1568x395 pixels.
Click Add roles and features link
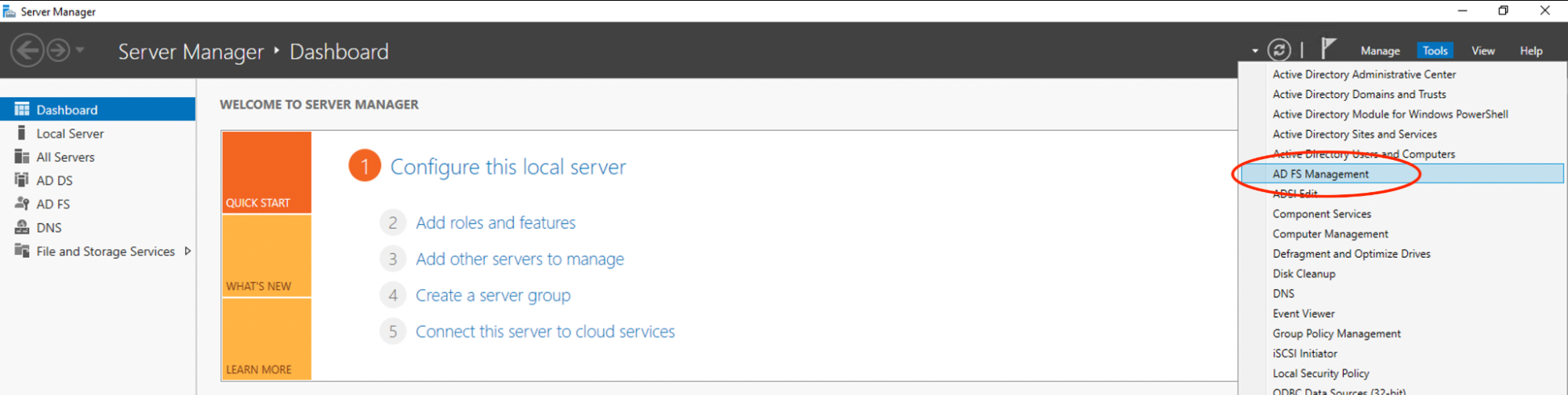coord(496,223)
